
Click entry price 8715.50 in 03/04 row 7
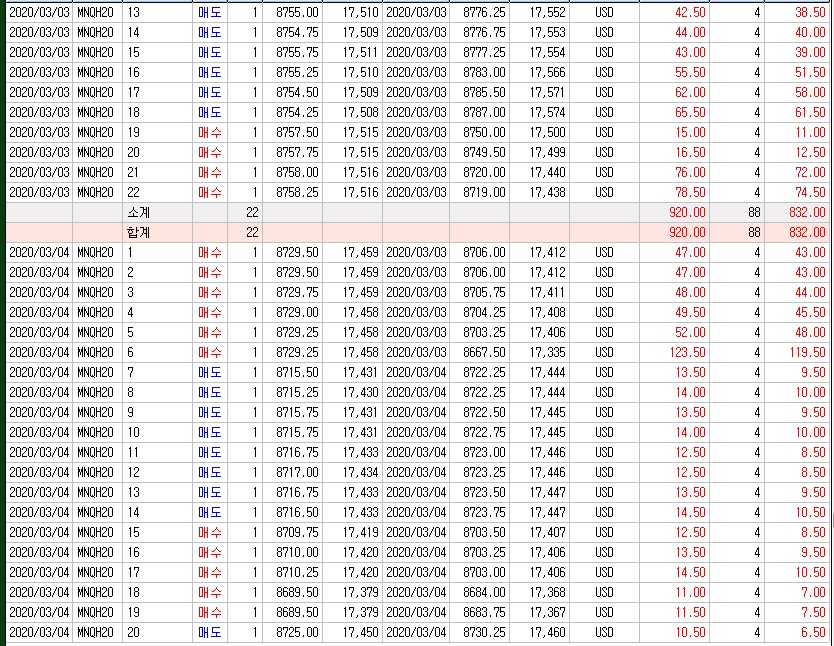tap(297, 372)
